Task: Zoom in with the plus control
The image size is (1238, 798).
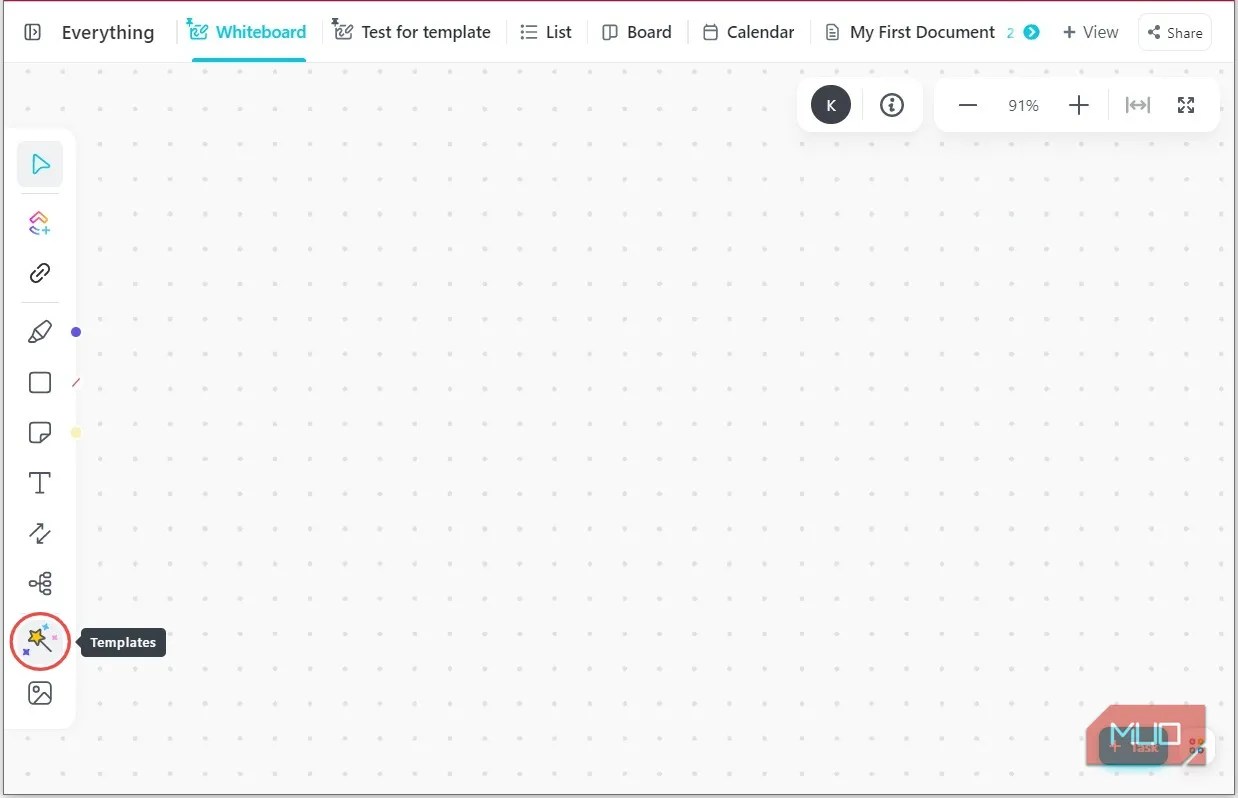Action: [1079, 105]
